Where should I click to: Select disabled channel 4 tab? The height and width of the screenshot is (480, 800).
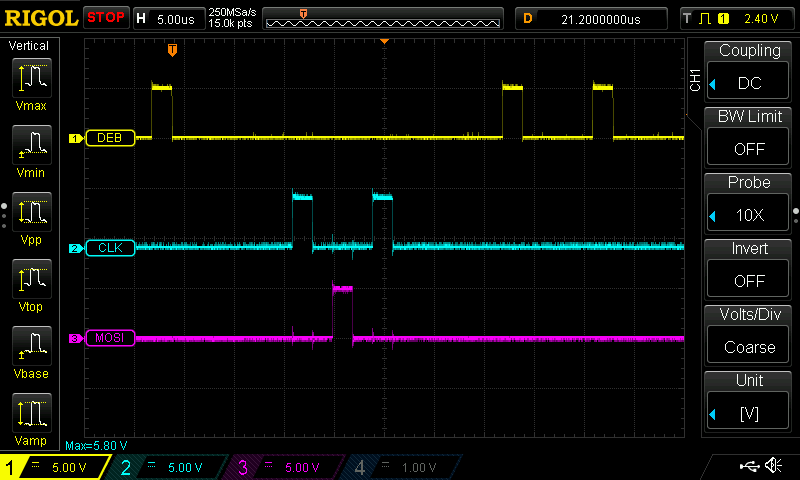pos(403,467)
